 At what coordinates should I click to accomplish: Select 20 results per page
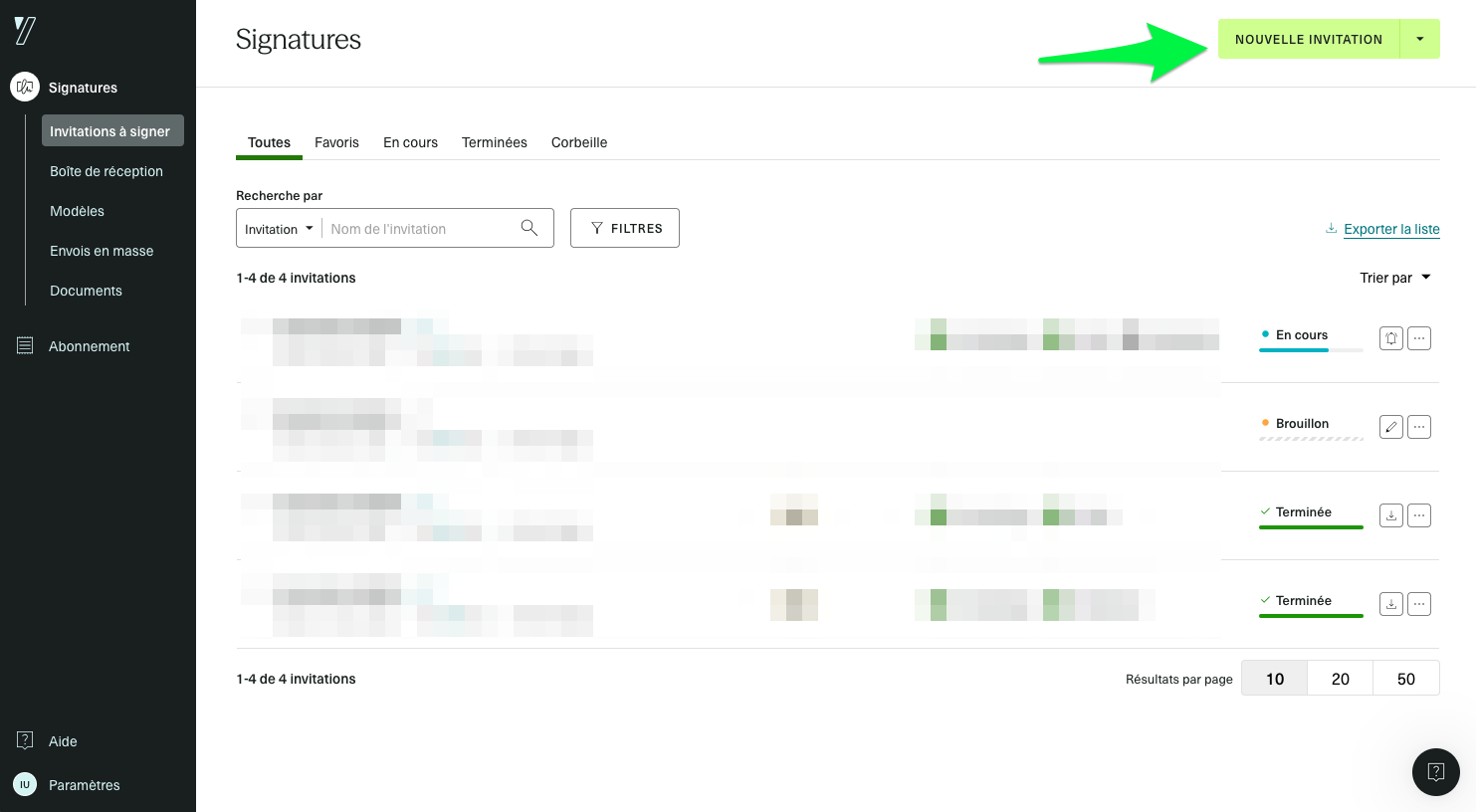1340,678
